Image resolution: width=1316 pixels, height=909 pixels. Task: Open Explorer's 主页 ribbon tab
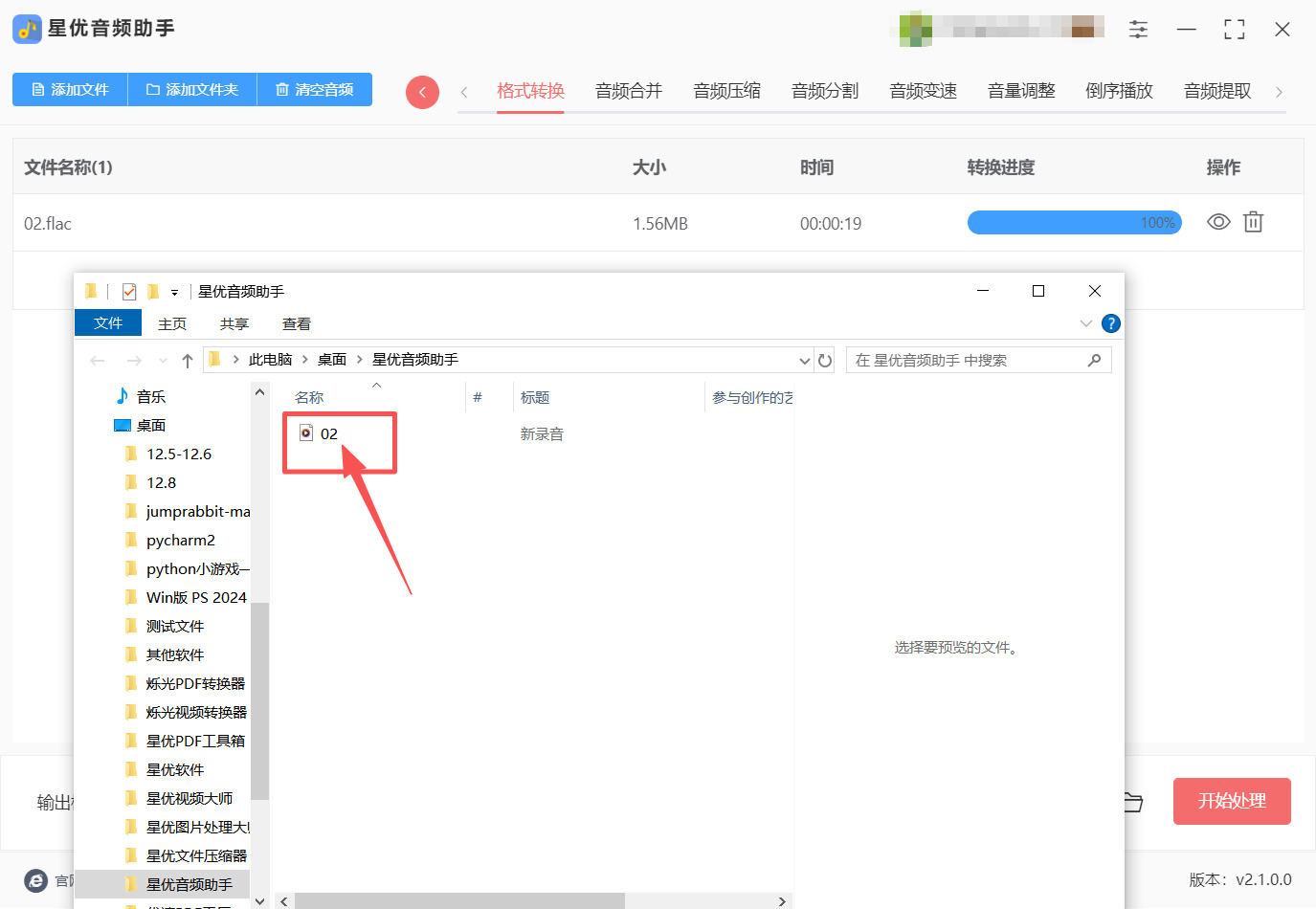(x=172, y=323)
